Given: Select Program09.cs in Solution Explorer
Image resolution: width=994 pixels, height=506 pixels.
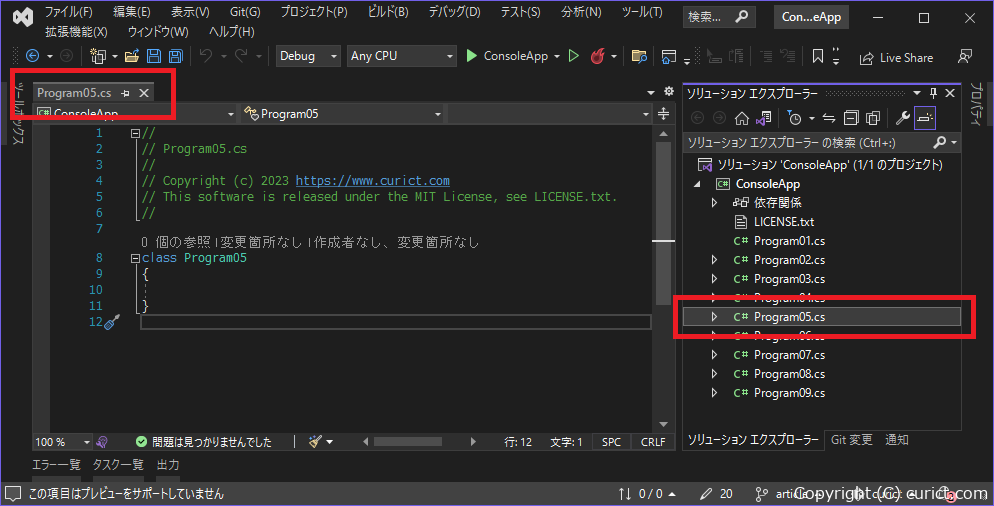Looking at the screenshot, I should 789,393.
